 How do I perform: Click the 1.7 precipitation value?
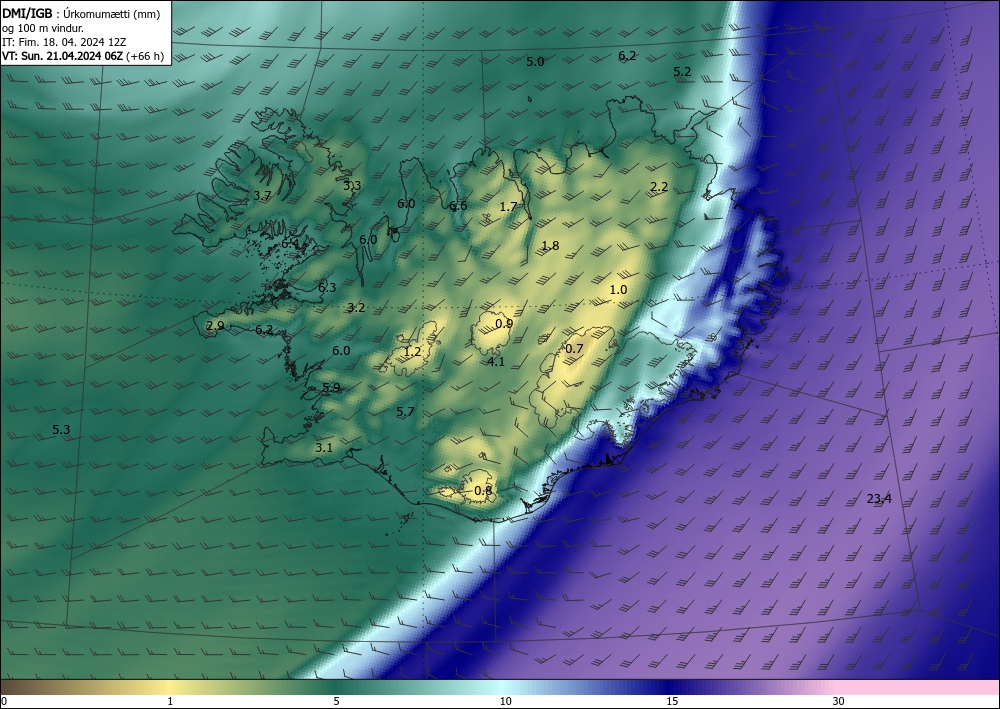[508, 207]
